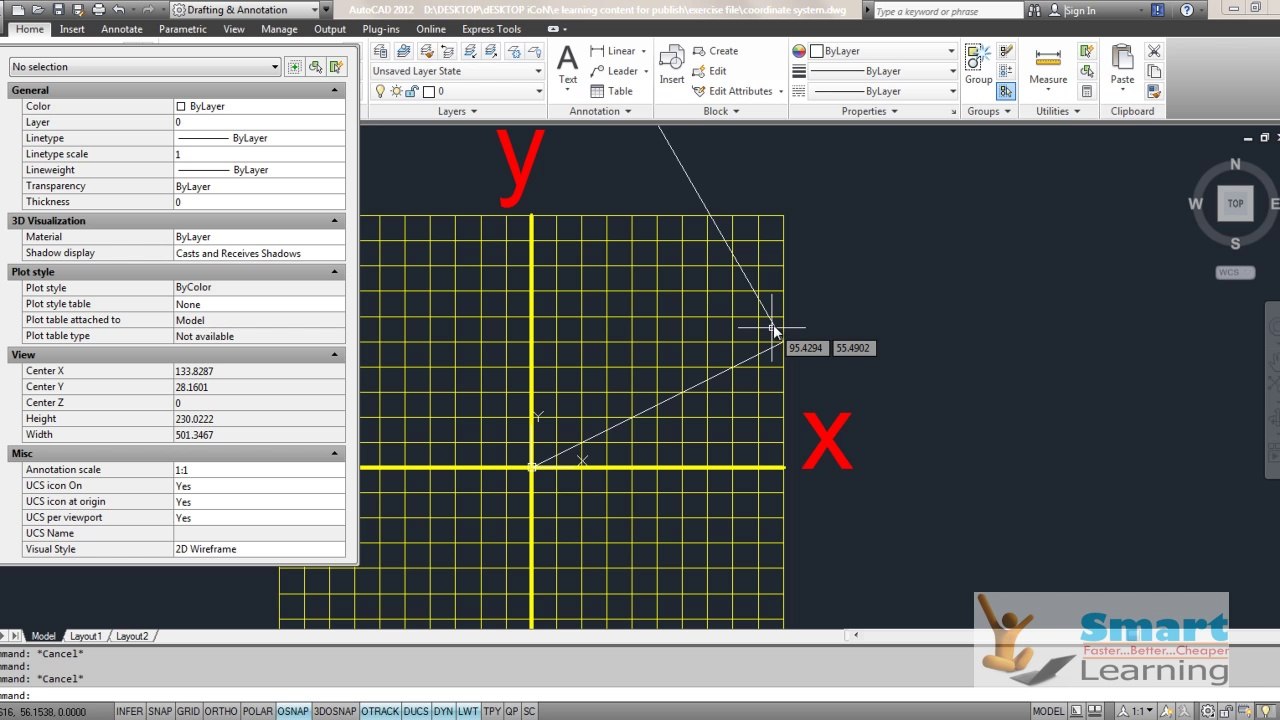This screenshot has width=1280, height=720.
Task: Toggle INFER constraints in status bar
Action: pyautogui.click(x=129, y=711)
